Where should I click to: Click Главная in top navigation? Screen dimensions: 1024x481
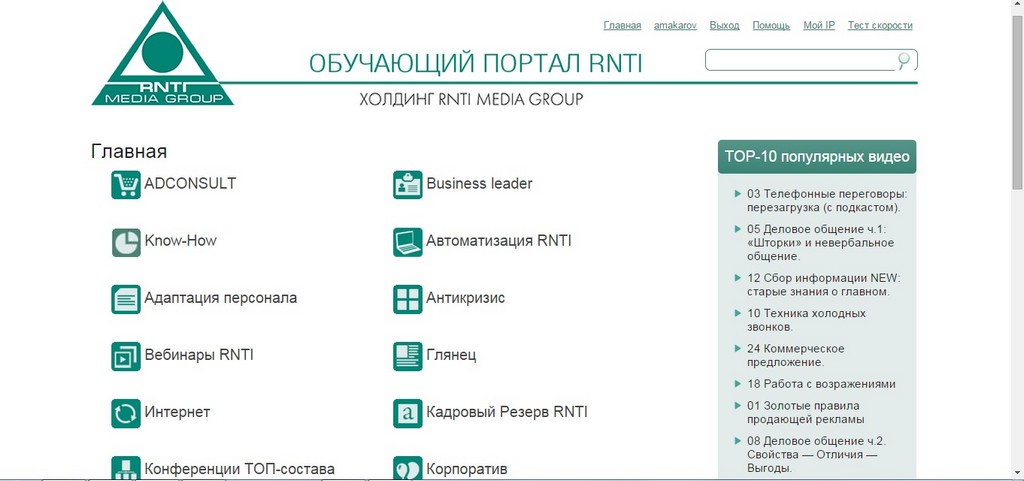pyautogui.click(x=622, y=25)
